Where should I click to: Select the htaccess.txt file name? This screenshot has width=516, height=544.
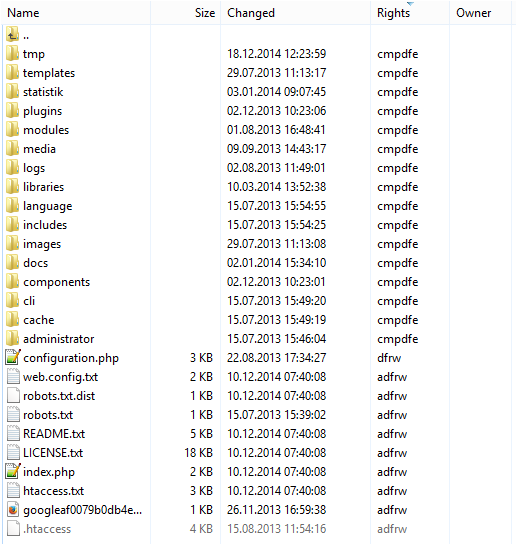pos(53,491)
